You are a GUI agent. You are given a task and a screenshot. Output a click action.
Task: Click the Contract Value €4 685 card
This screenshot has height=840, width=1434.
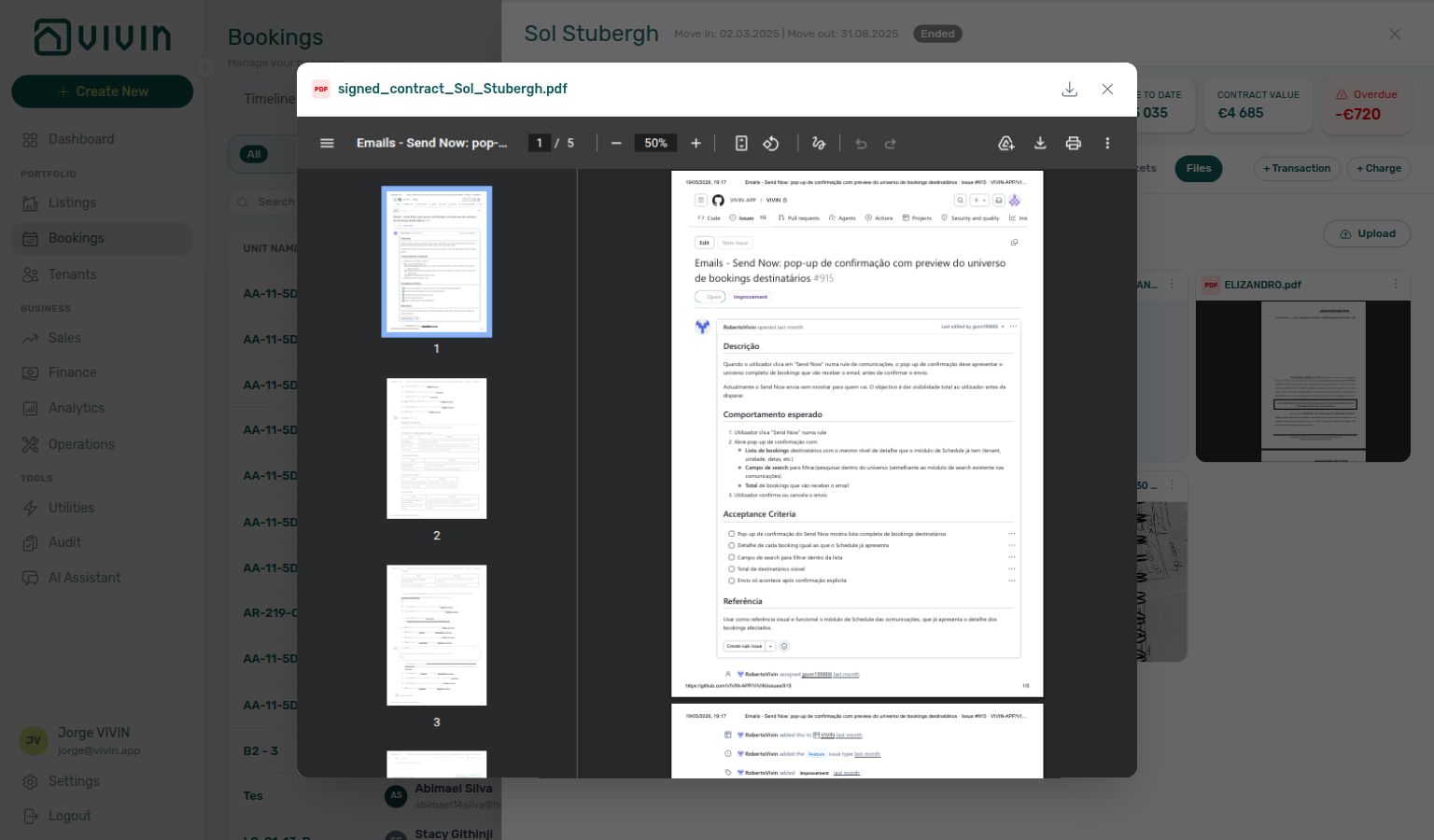click(1258, 105)
